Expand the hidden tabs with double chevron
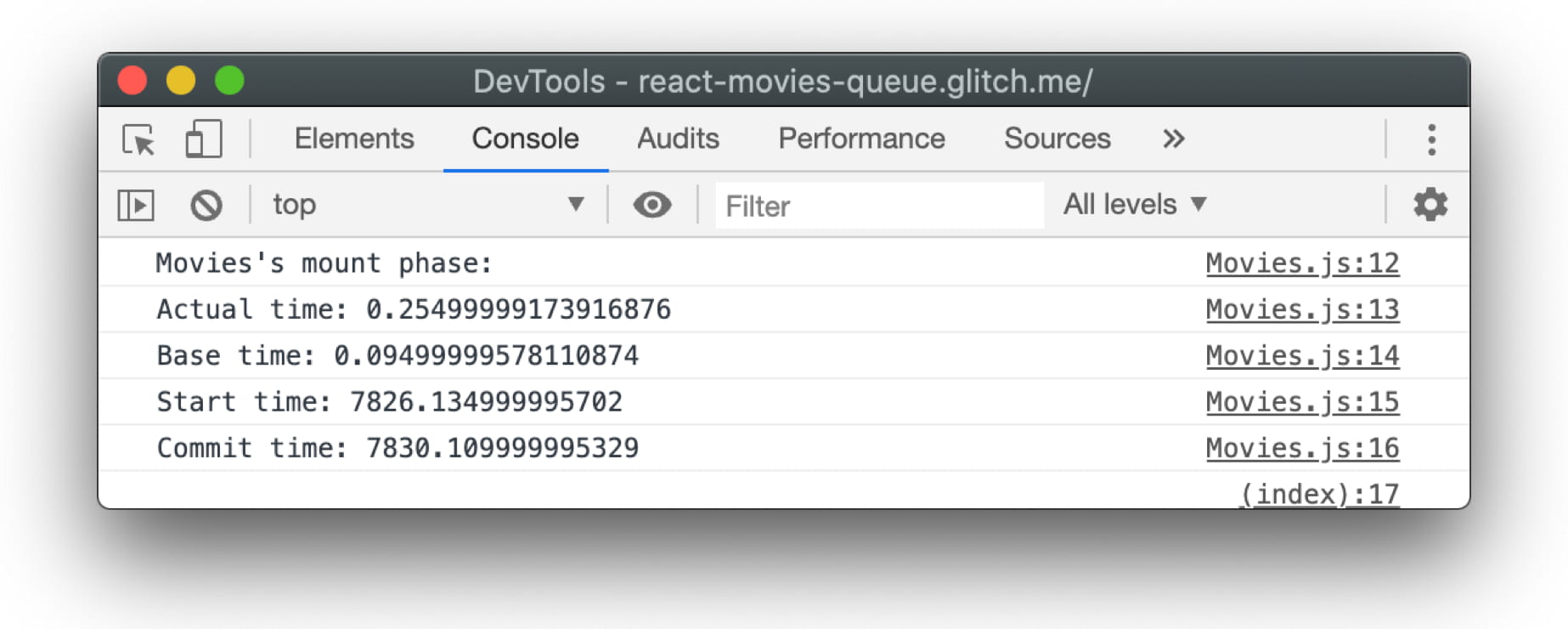The height and width of the screenshot is (629, 1568). coord(1173,139)
